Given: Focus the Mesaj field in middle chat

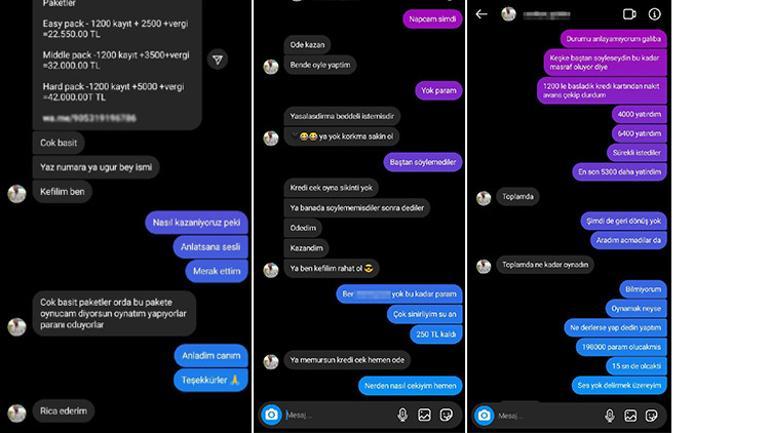Looking at the screenshot, I should [x=339, y=415].
